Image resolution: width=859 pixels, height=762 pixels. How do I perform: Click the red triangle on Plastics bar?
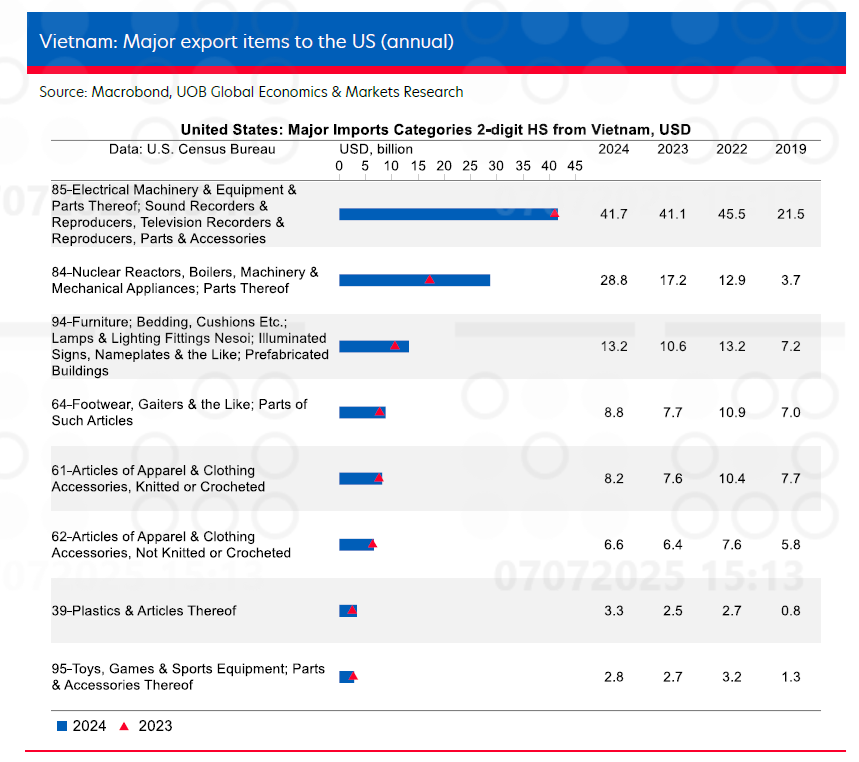click(352, 610)
